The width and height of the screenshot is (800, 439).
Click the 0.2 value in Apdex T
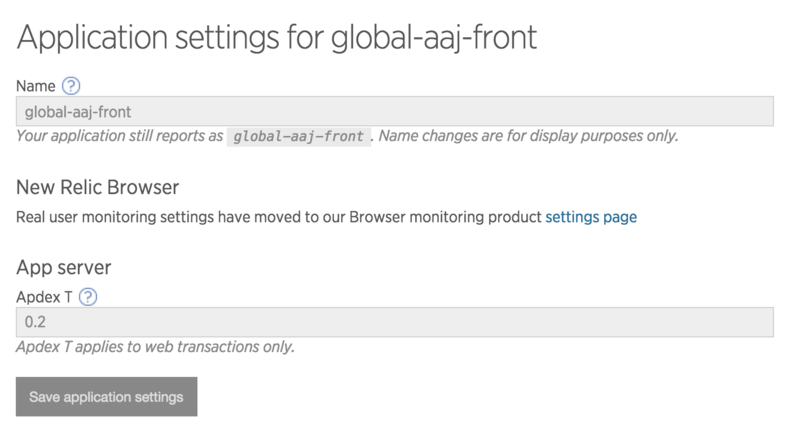coord(36,322)
